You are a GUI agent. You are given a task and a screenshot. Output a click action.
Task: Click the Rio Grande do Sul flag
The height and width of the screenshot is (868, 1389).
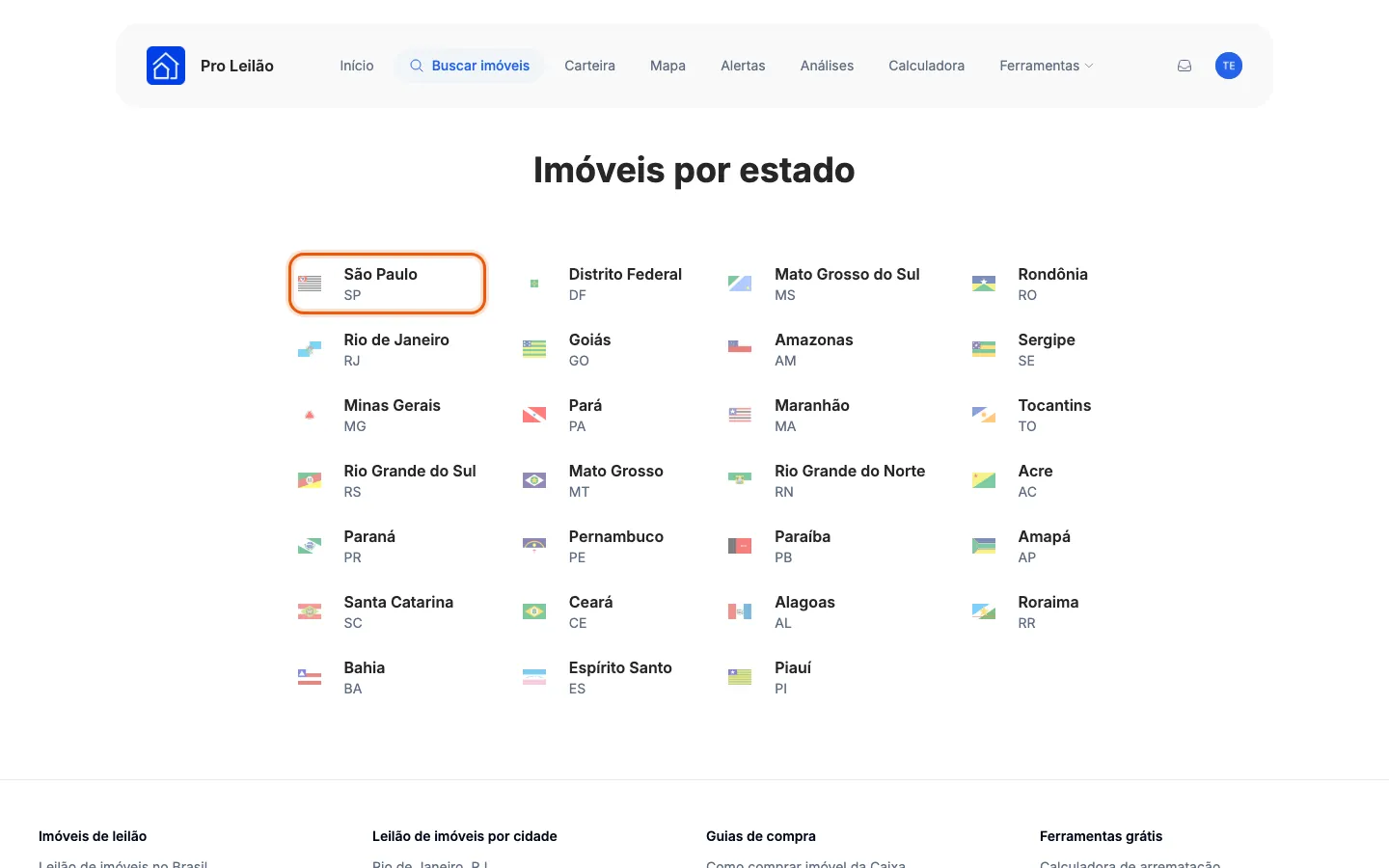pos(310,480)
